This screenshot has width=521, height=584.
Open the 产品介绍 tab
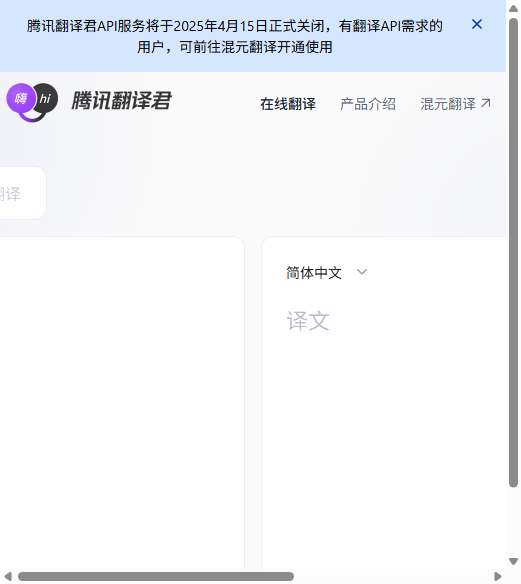click(368, 104)
